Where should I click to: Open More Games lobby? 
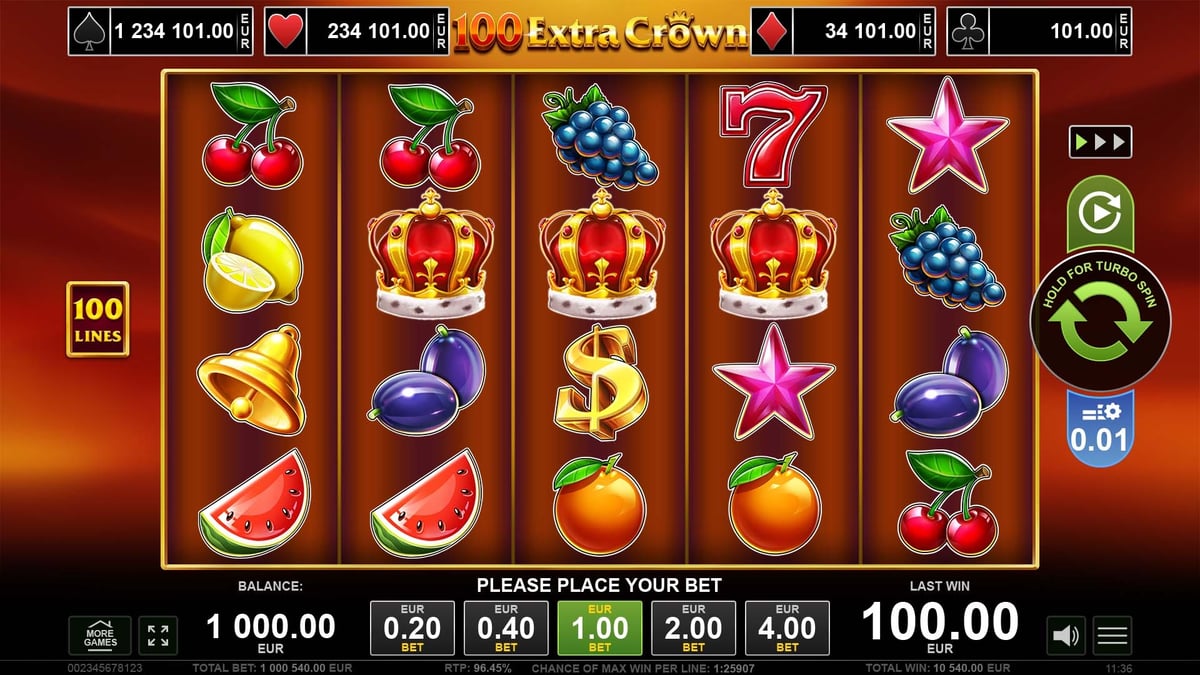click(100, 635)
